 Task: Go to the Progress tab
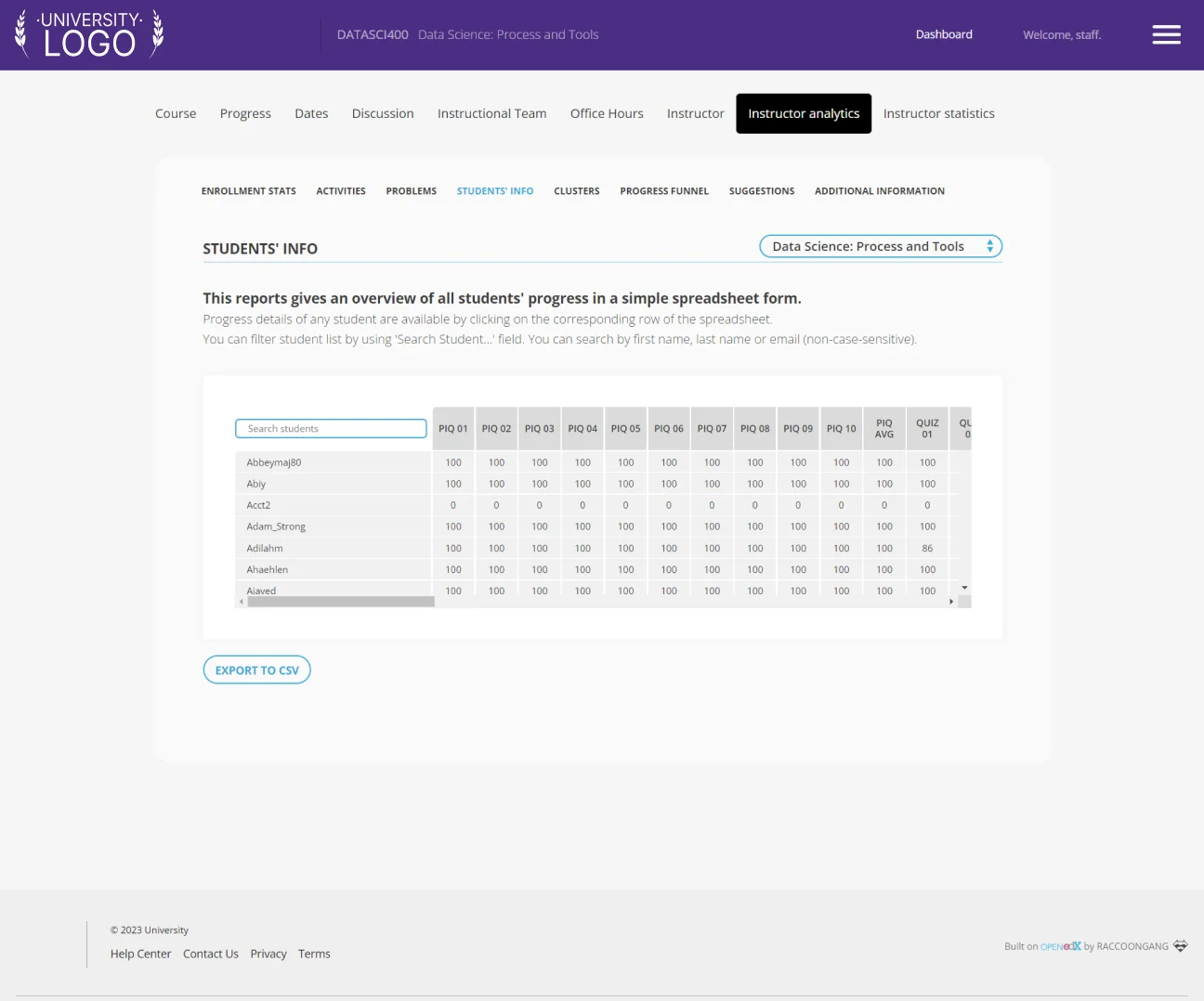tap(245, 113)
